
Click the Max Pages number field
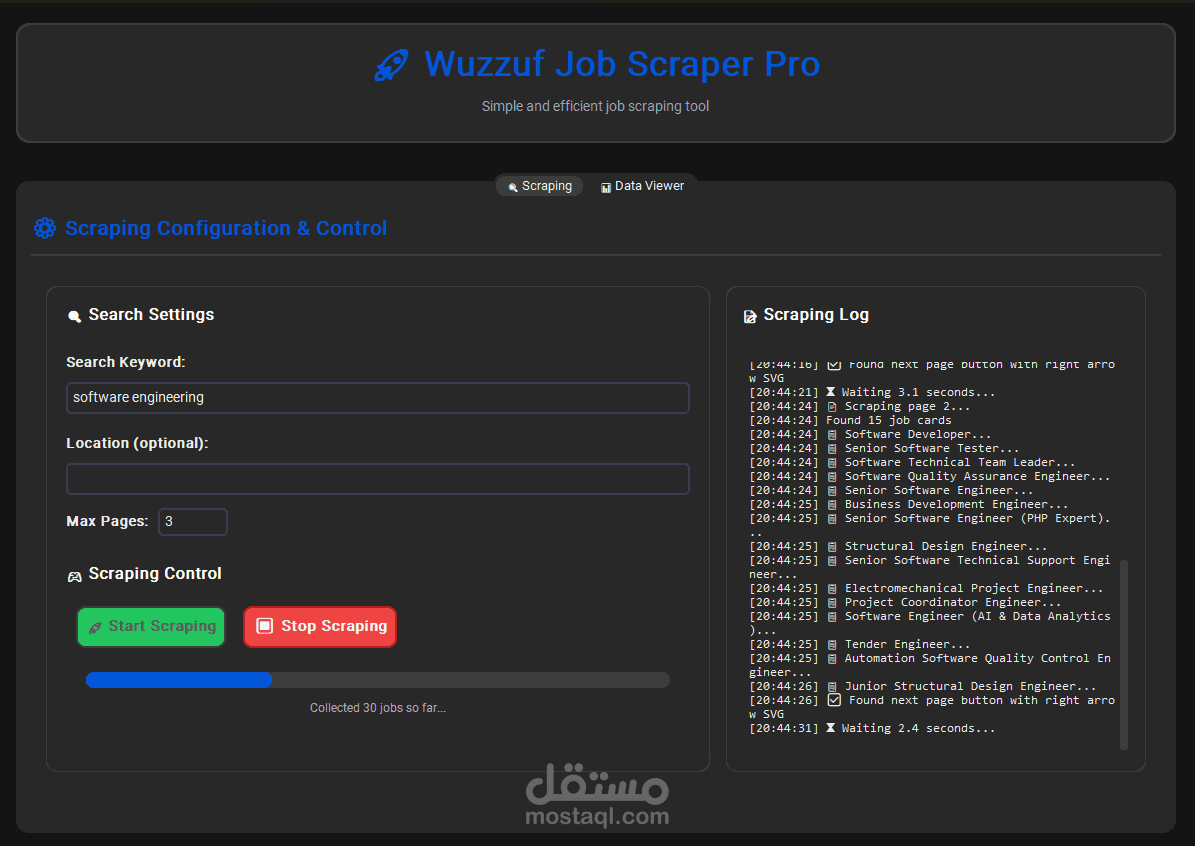pyautogui.click(x=193, y=522)
